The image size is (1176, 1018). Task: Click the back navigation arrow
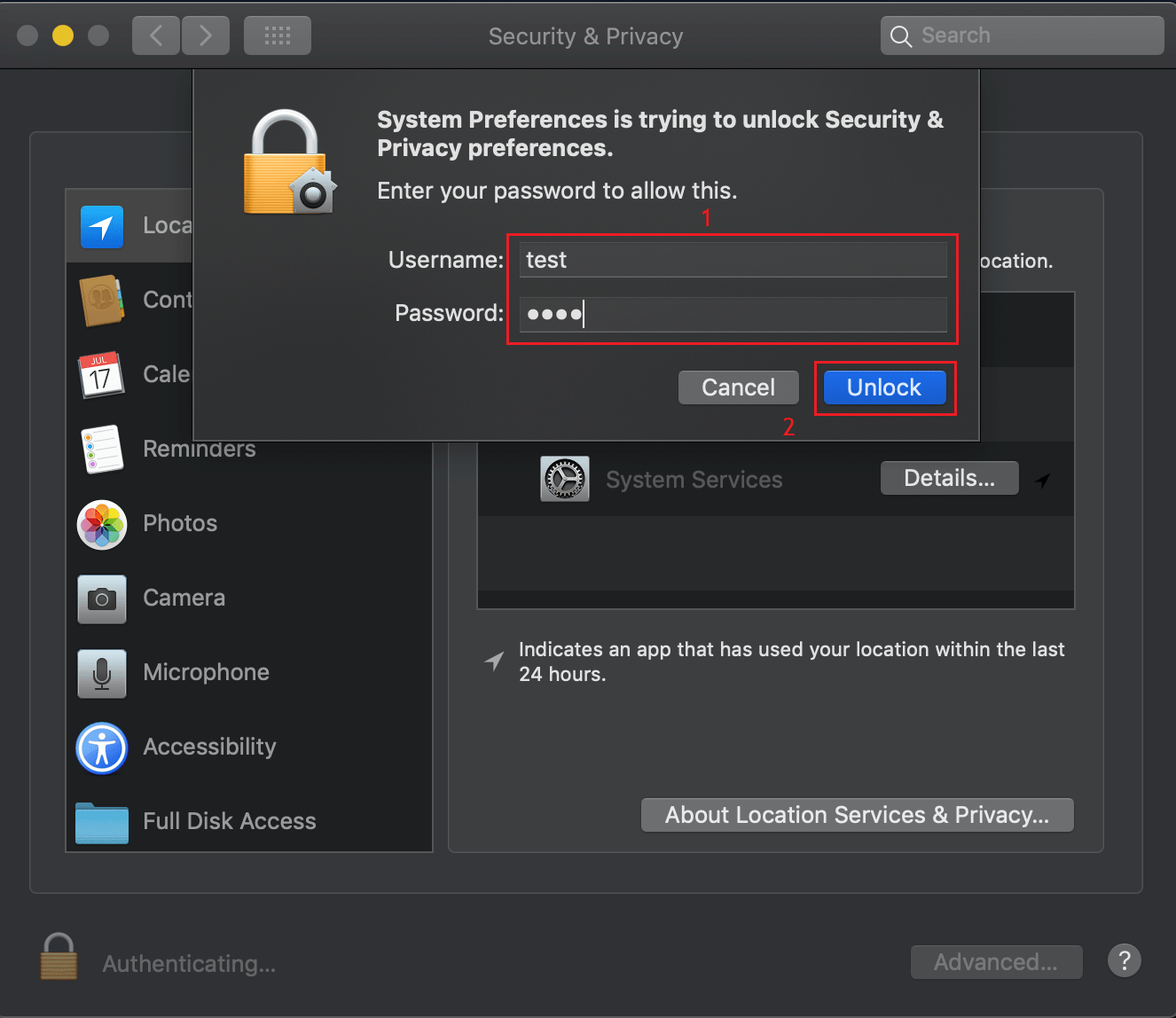(x=155, y=35)
